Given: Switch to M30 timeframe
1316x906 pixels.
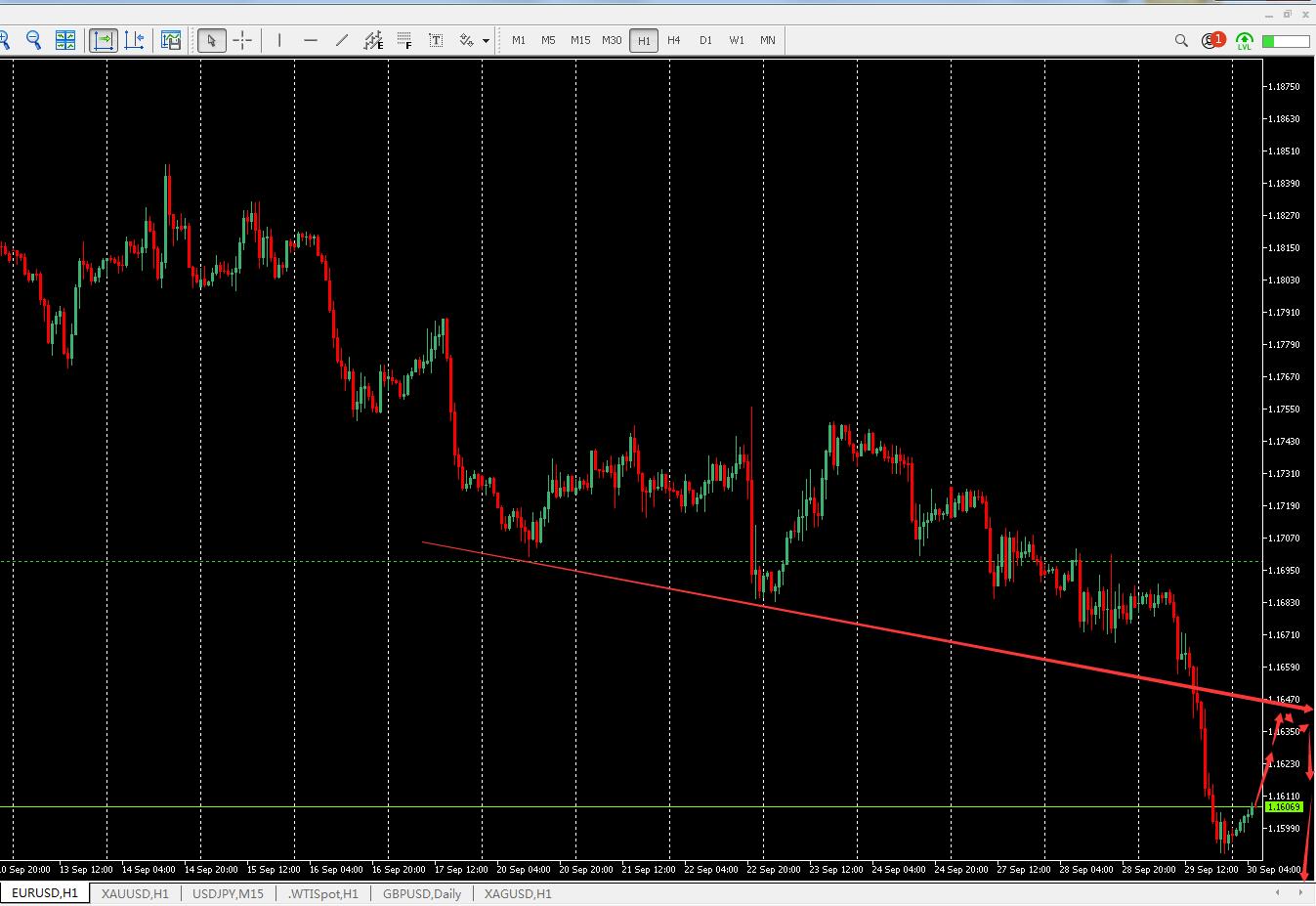Looking at the screenshot, I should [x=612, y=40].
